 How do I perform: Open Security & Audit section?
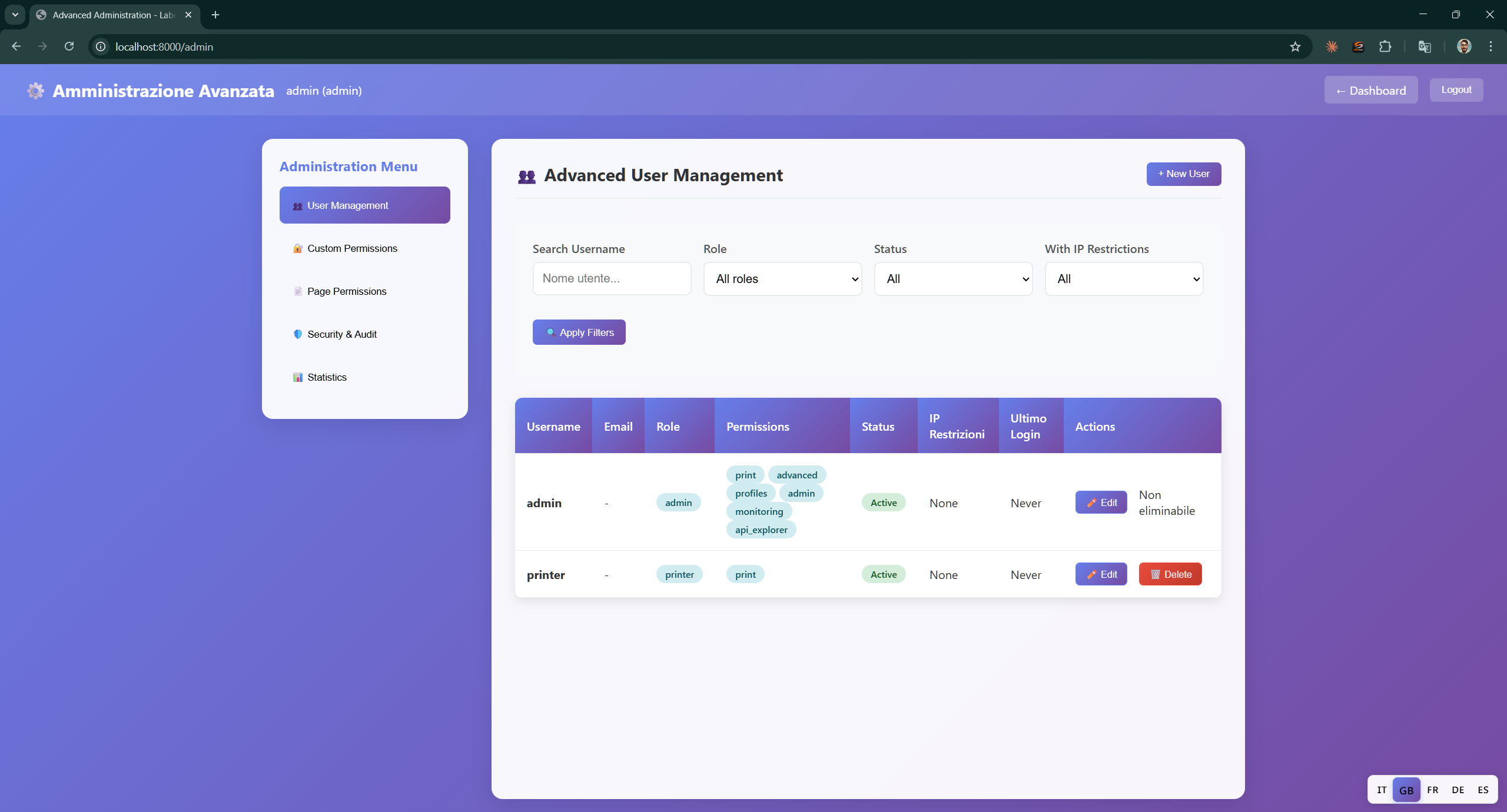point(364,334)
